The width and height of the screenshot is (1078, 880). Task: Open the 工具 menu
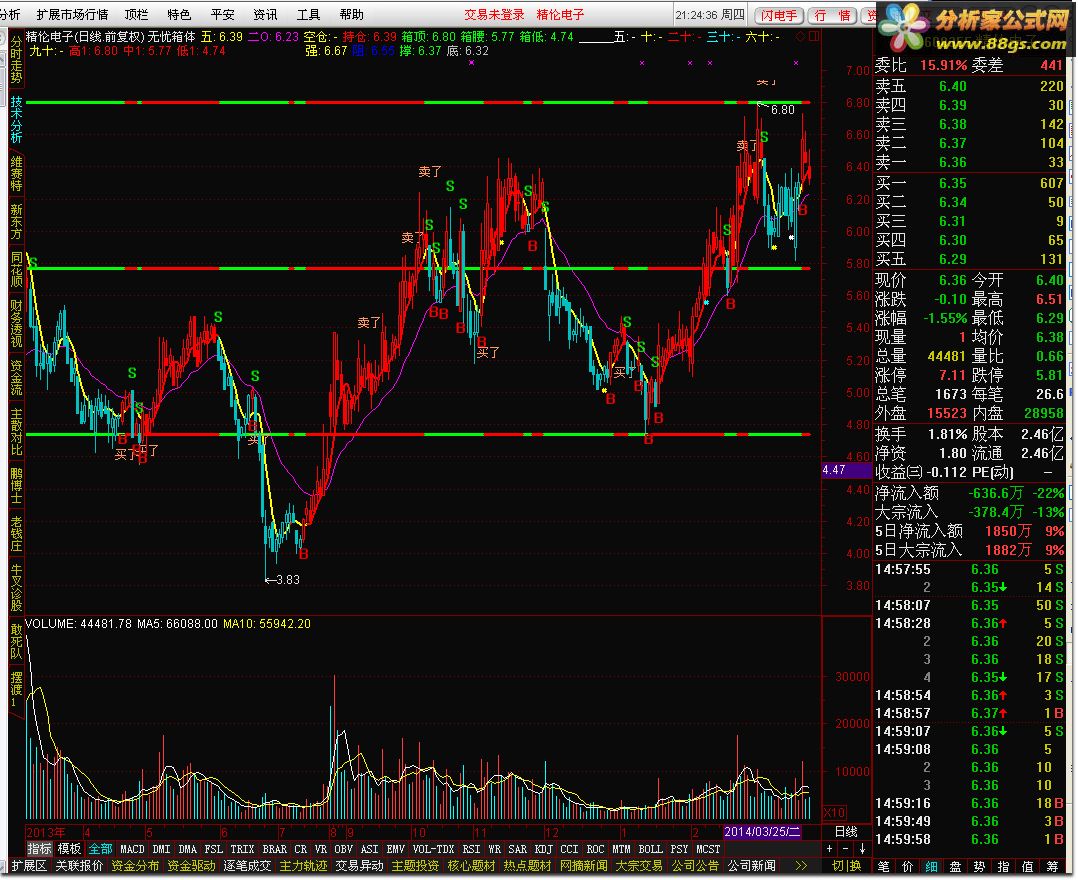tap(308, 14)
